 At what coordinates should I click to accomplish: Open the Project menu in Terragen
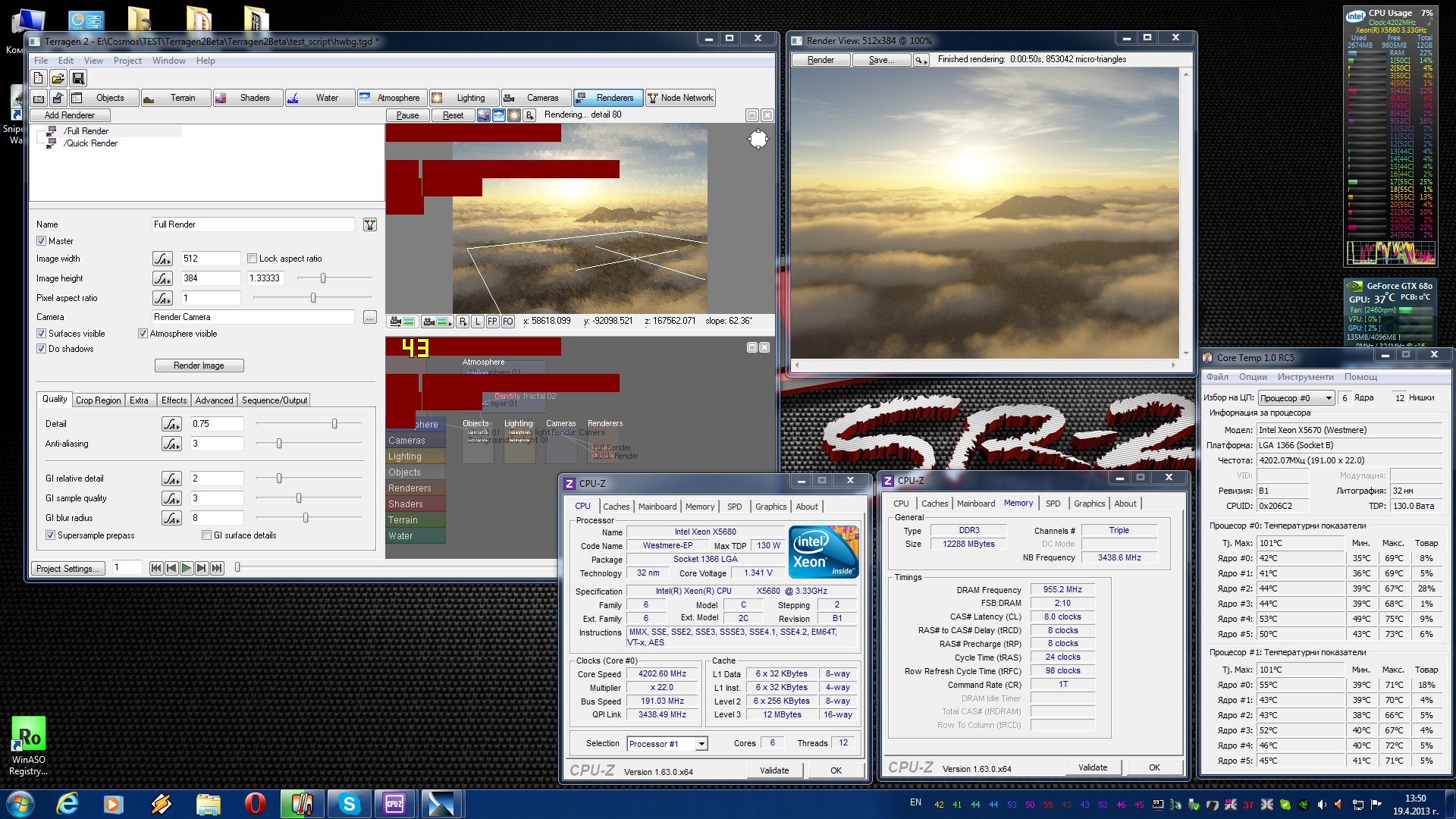[127, 61]
